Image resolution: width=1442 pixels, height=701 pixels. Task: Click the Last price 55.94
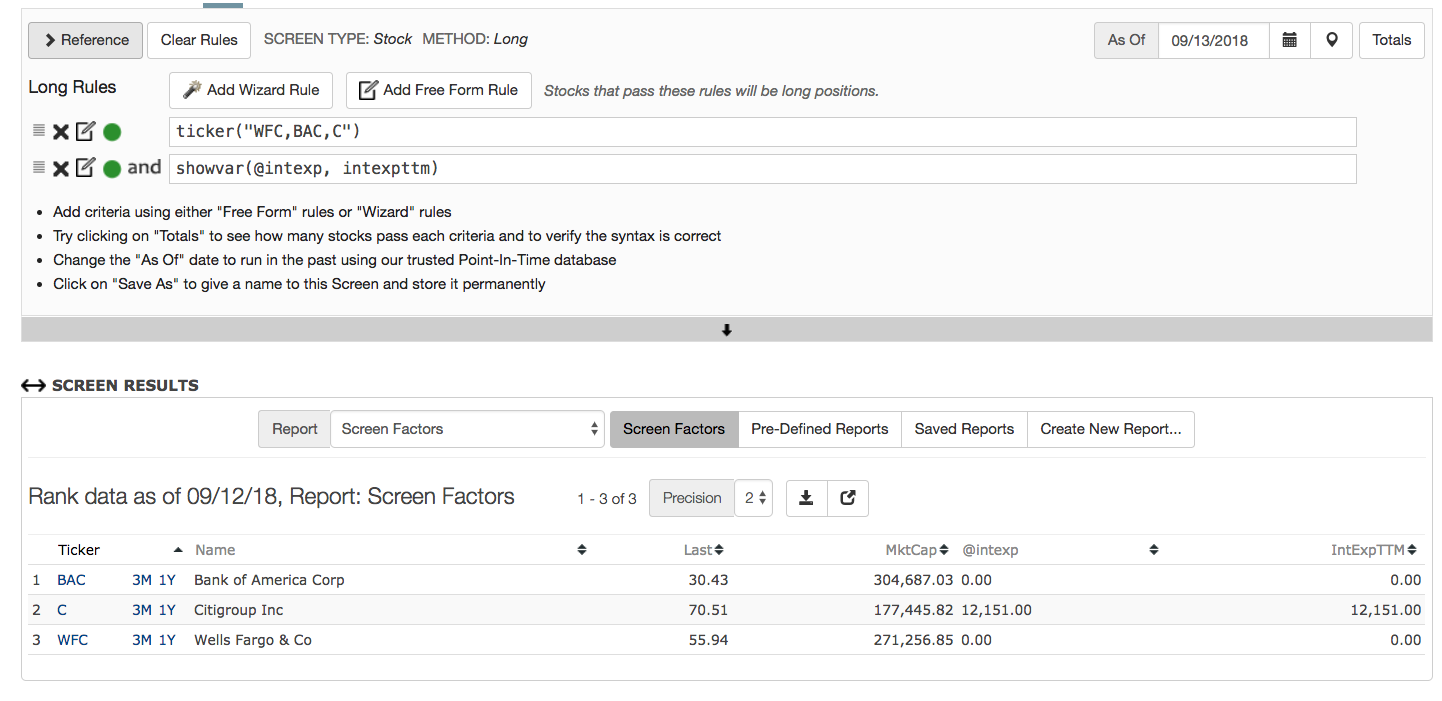pyautogui.click(x=709, y=640)
